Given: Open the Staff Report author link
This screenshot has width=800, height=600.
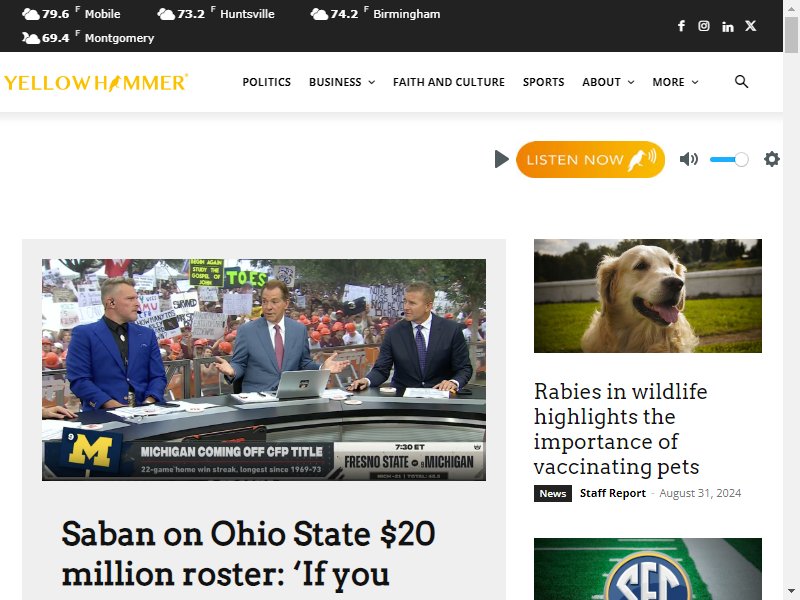Looking at the screenshot, I should (613, 493).
